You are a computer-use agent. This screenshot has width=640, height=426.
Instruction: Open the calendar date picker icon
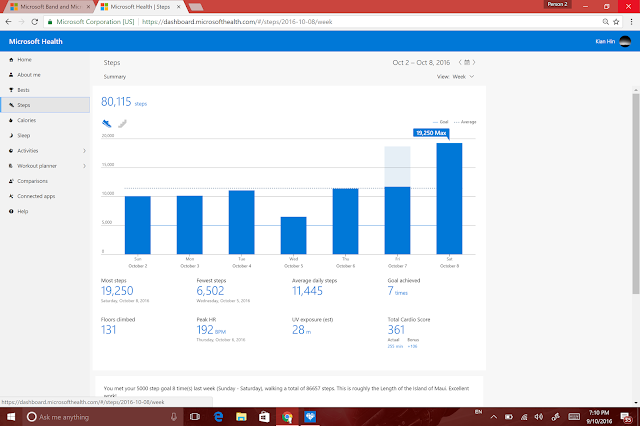[x=467, y=62]
